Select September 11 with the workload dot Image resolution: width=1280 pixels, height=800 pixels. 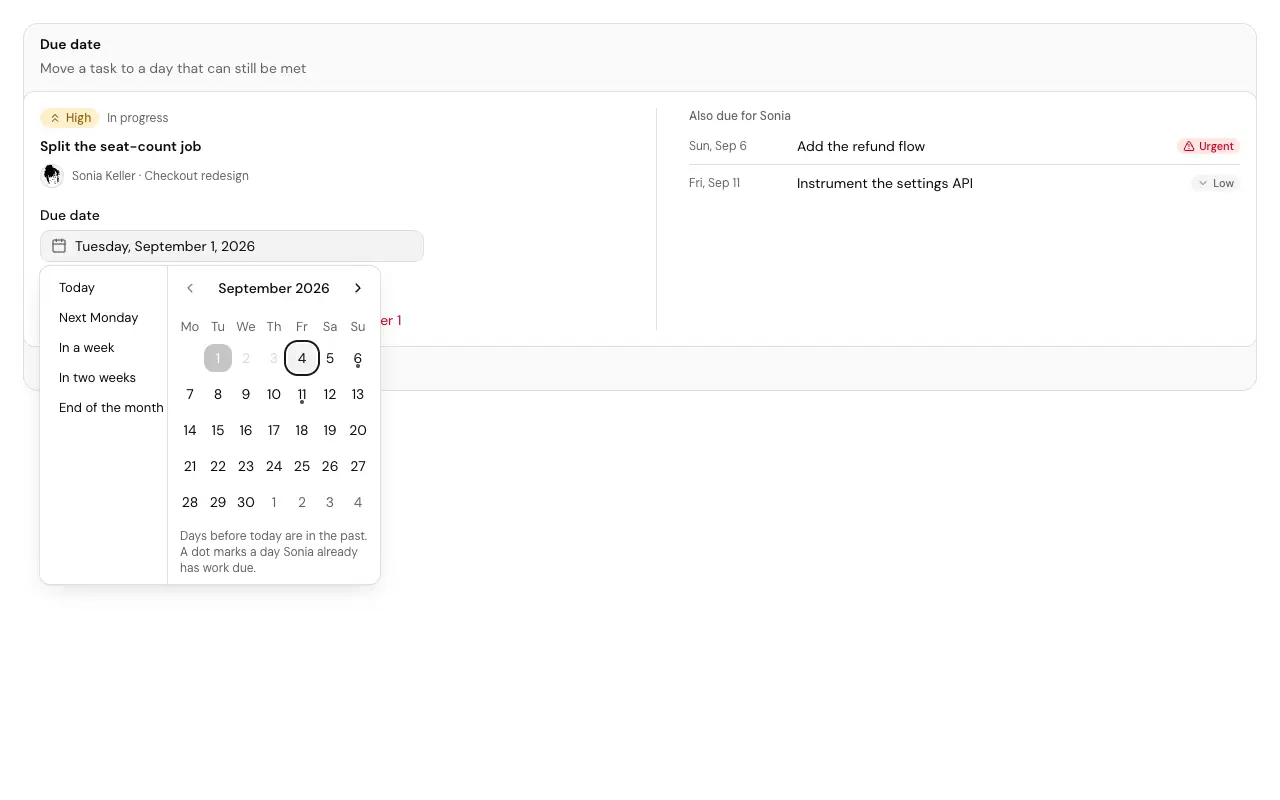click(302, 394)
